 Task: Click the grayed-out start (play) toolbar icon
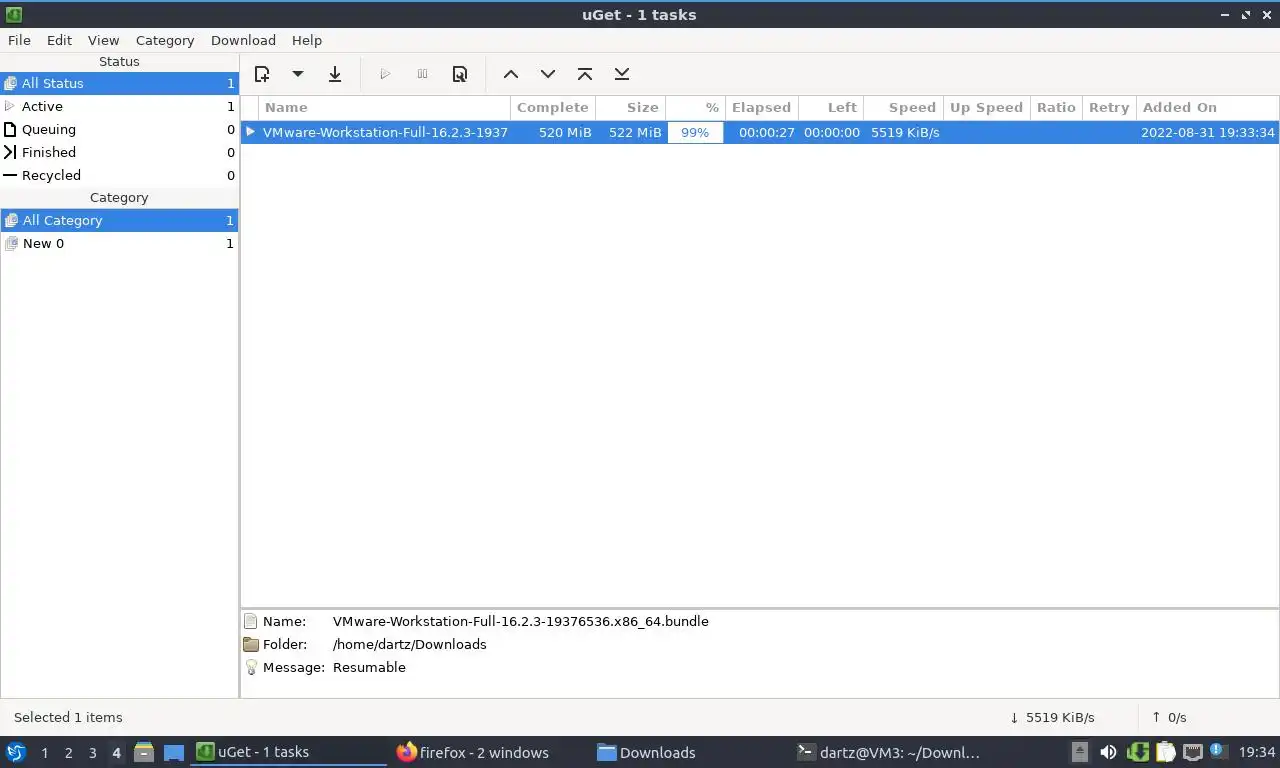tap(385, 74)
